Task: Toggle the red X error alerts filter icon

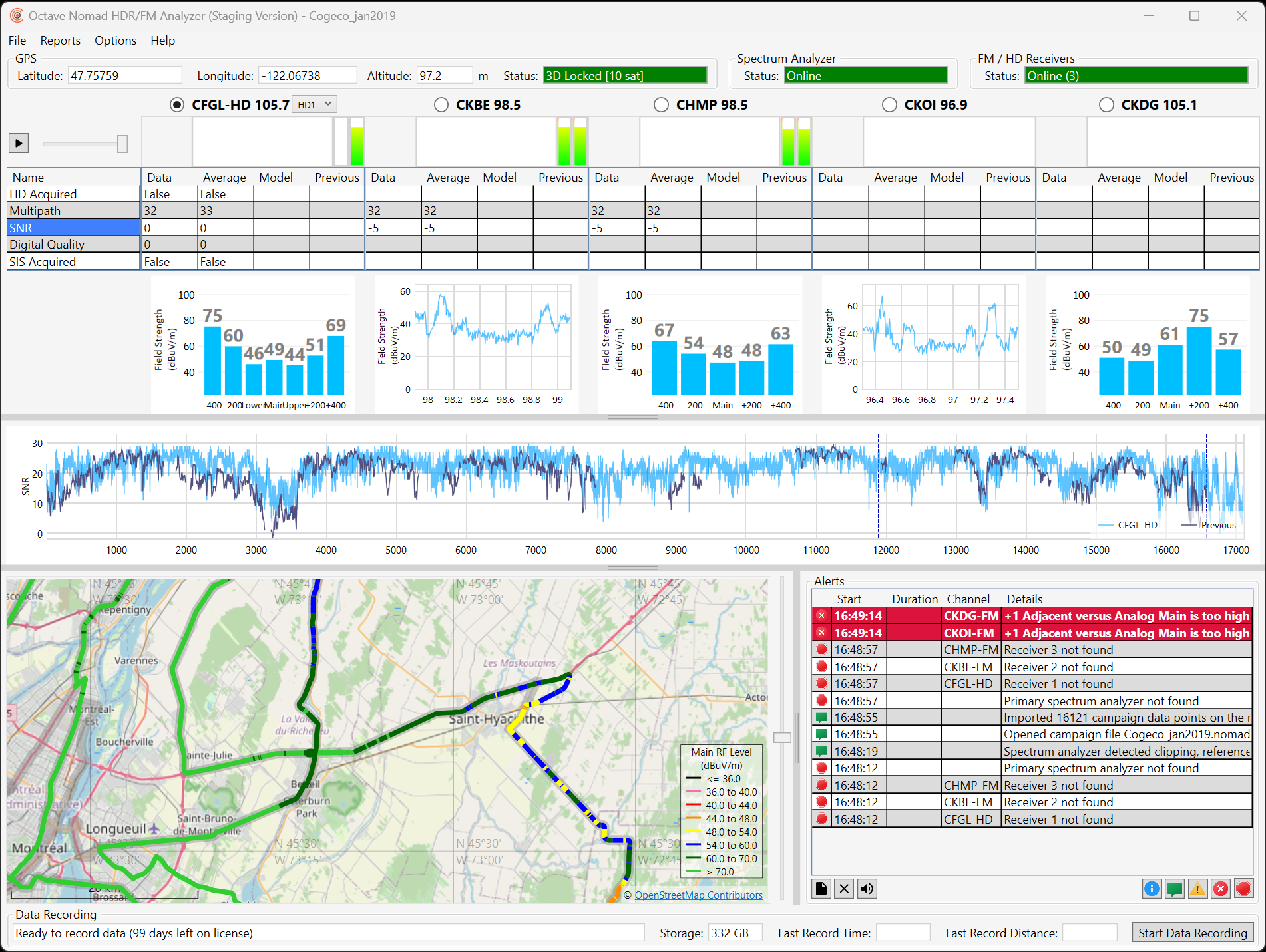Action: [x=1221, y=889]
